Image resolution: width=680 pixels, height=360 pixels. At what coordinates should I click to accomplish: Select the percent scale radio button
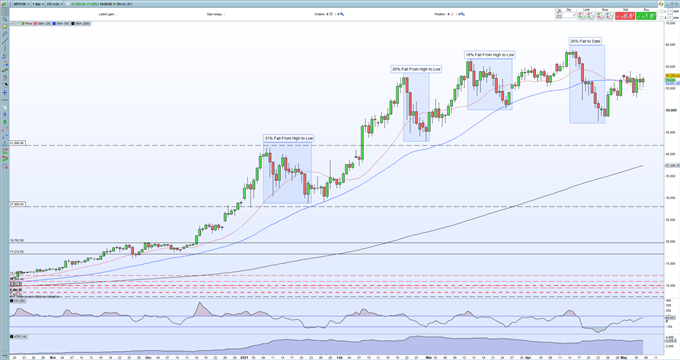coord(661,11)
